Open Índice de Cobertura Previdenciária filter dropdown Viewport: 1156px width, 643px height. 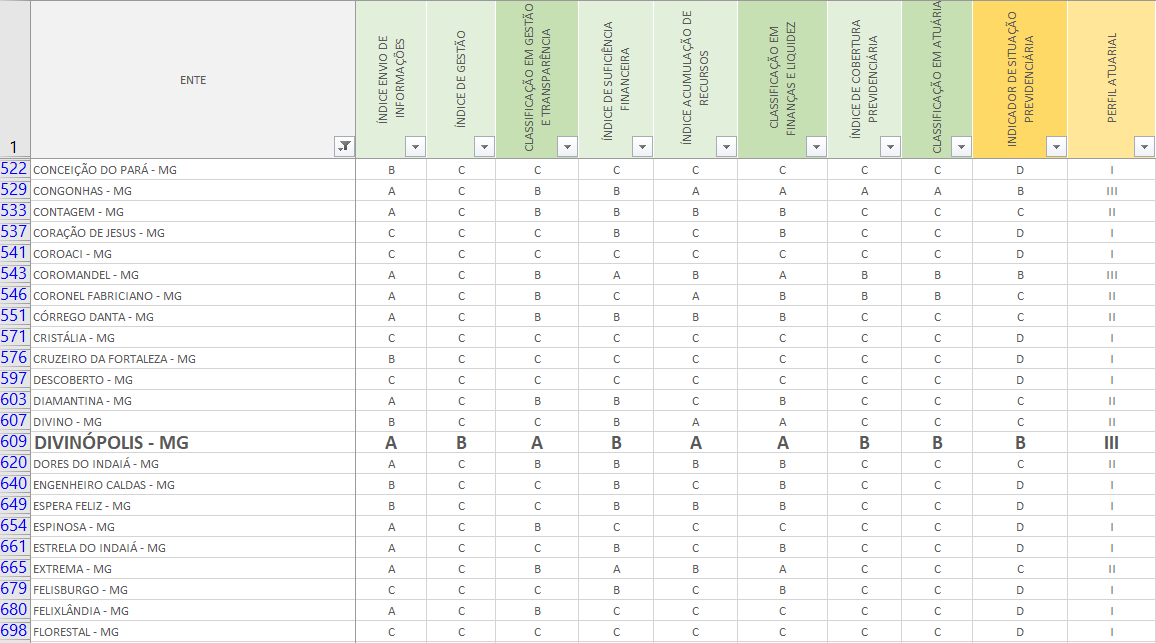click(x=890, y=147)
